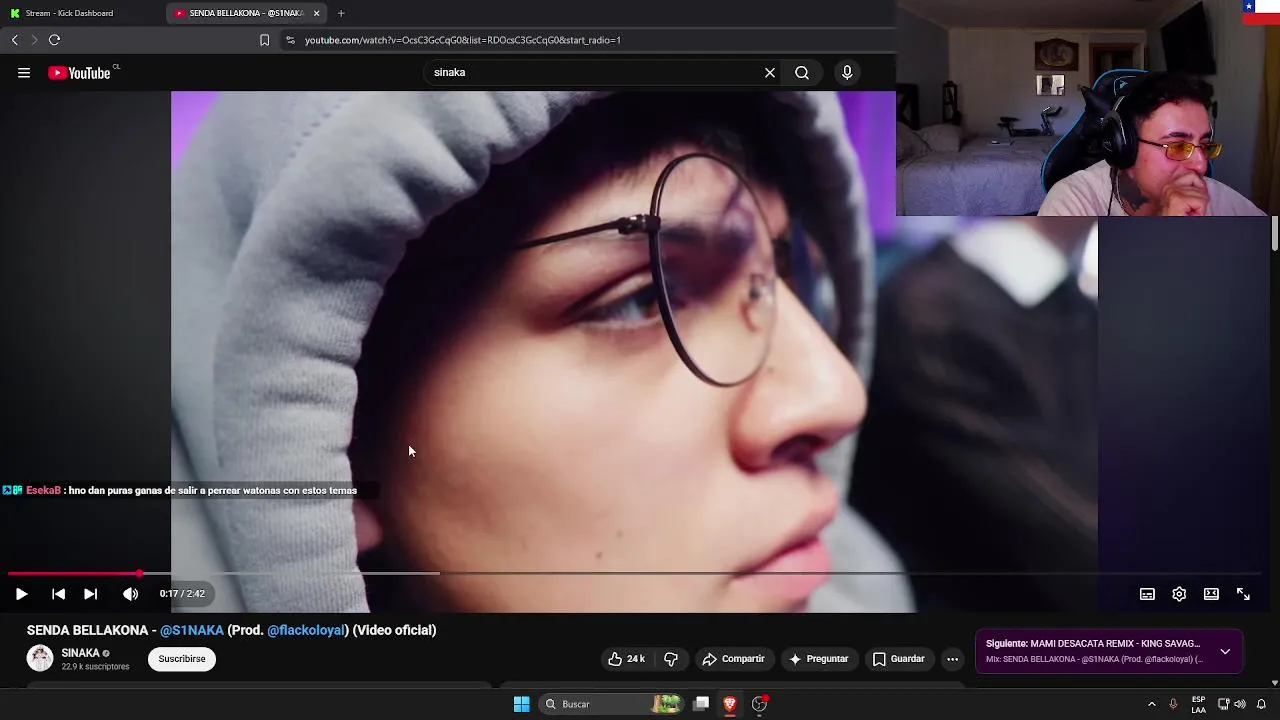The width and height of the screenshot is (1280, 720).
Task: Switch to theater mode view
Action: pyautogui.click(x=1211, y=594)
